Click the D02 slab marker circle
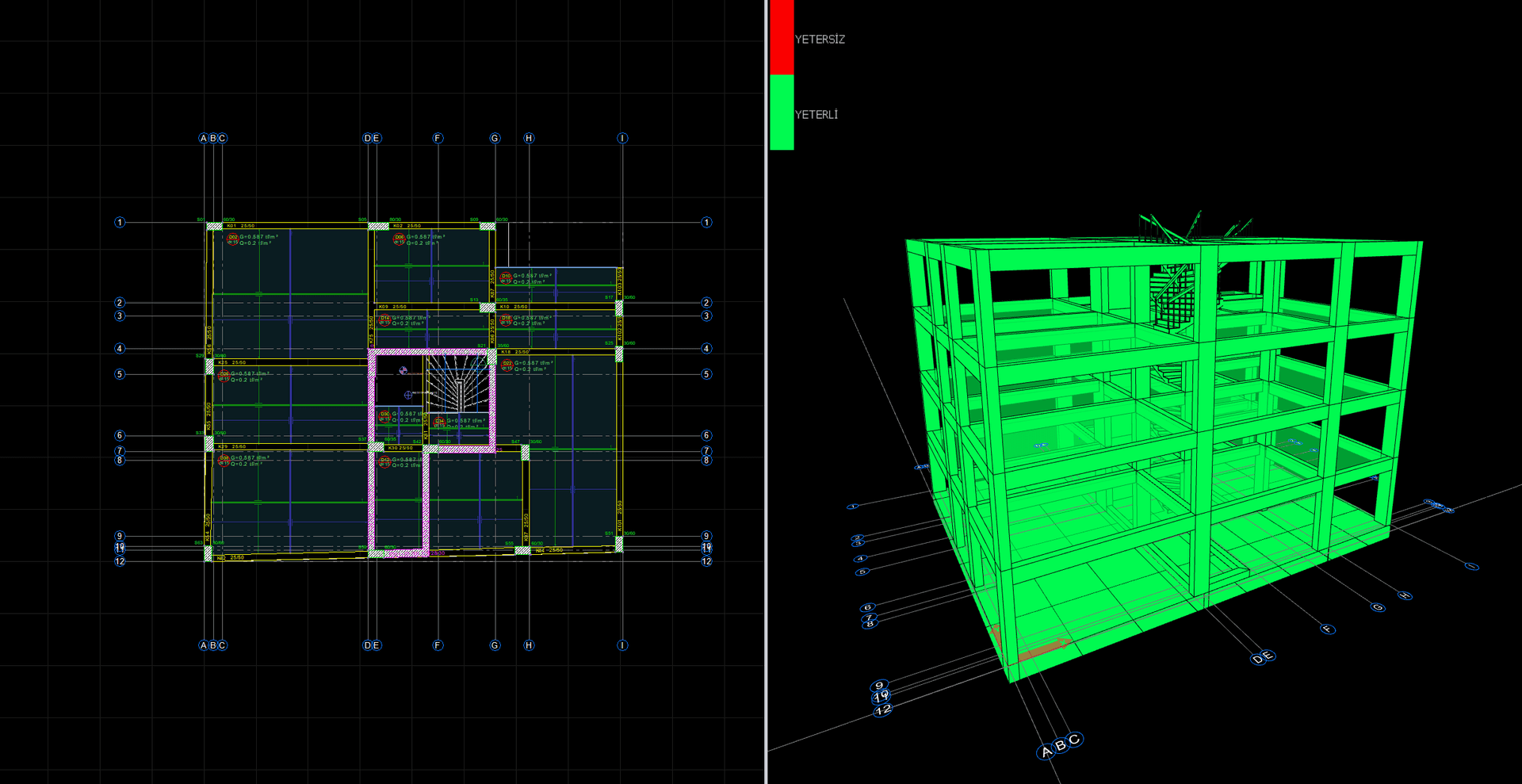Viewport: 1522px width, 784px height. click(232, 238)
